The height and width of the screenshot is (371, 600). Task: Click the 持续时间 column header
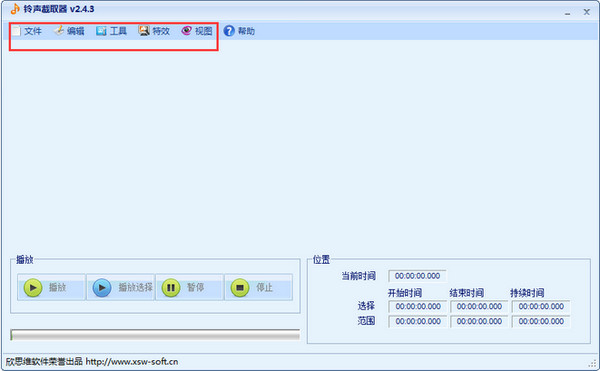527,293
